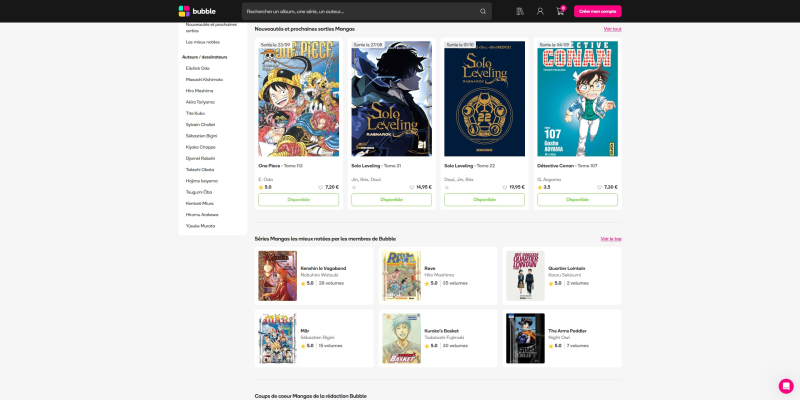Screen dimensions: 800x400
Task: Open Kenshin le Vagabond title text
Action: (x=323, y=268)
